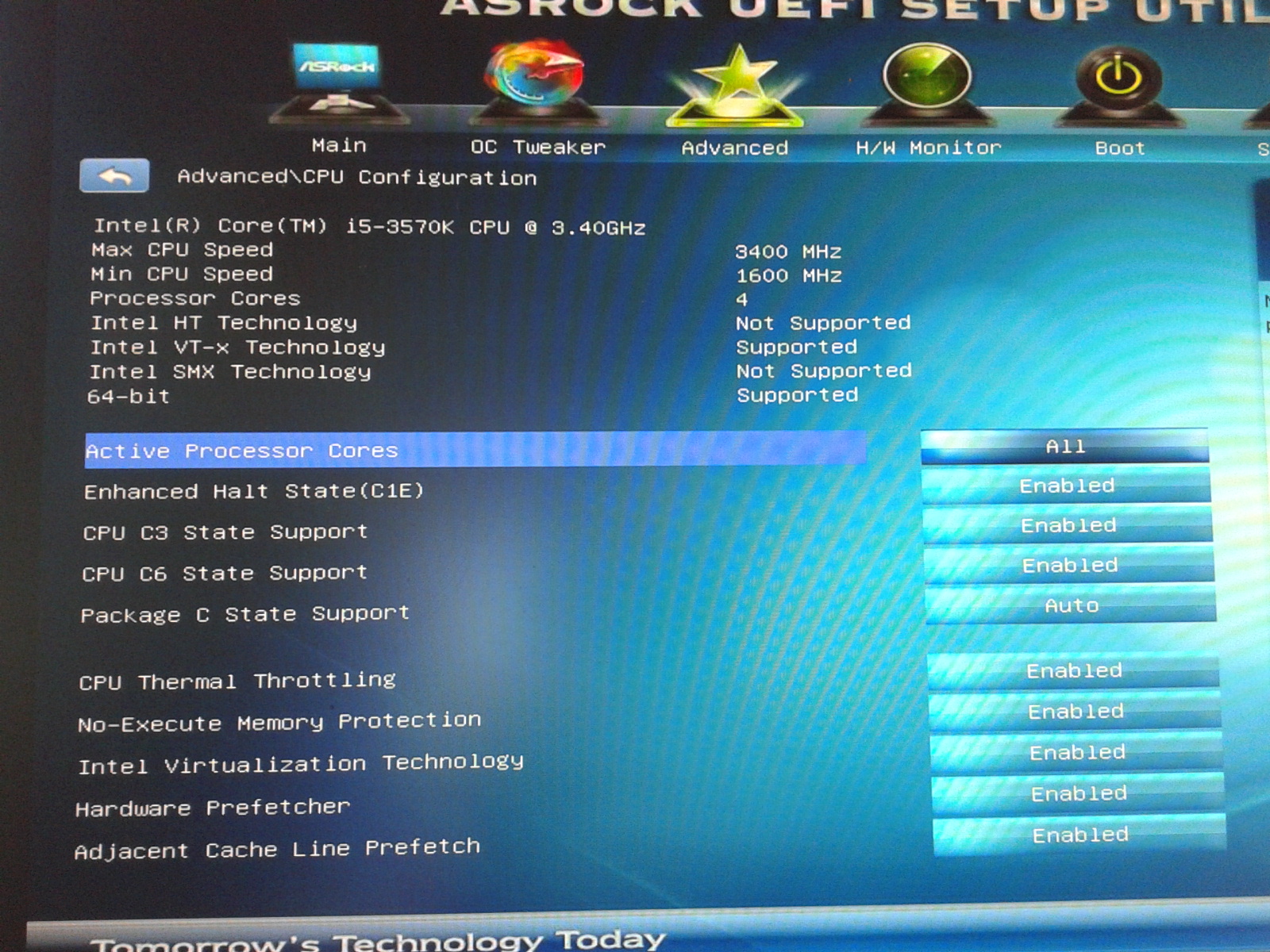Select Package C State Support label
The height and width of the screenshot is (952, 1270).
[x=245, y=614]
